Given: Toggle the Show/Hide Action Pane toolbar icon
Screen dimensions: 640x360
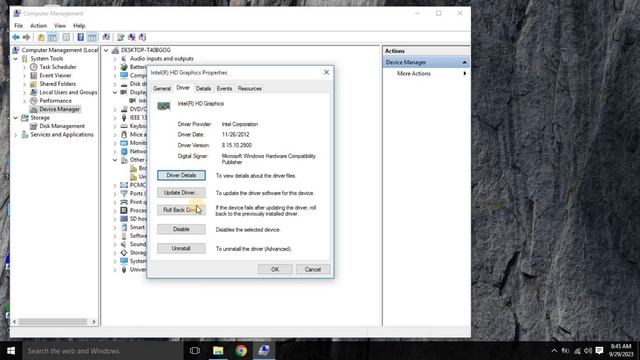Looking at the screenshot, I should 92,38.
